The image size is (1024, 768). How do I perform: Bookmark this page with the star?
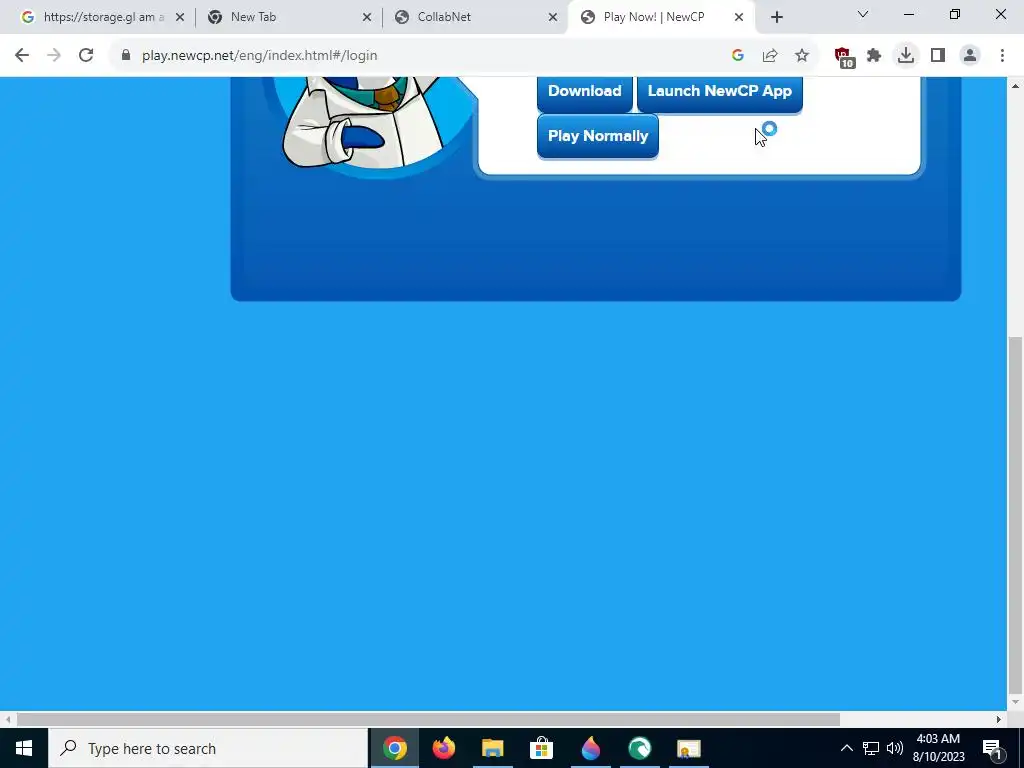click(802, 56)
